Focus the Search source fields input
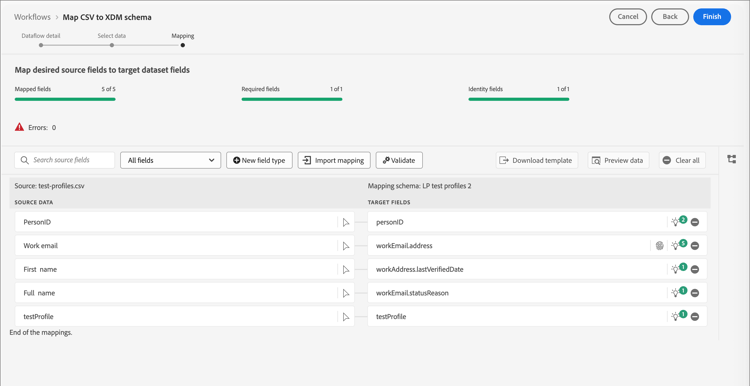 (65, 160)
